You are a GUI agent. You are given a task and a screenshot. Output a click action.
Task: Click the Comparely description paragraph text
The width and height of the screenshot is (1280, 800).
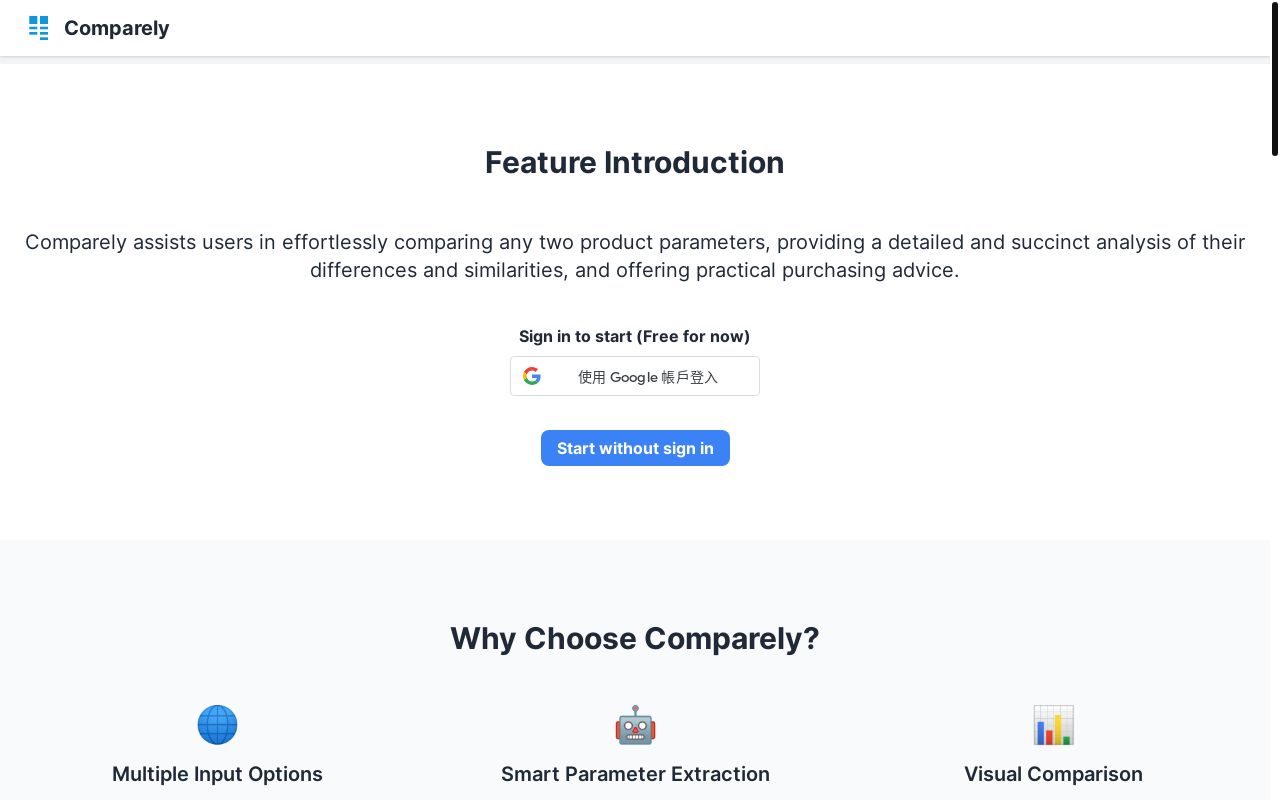634,243
